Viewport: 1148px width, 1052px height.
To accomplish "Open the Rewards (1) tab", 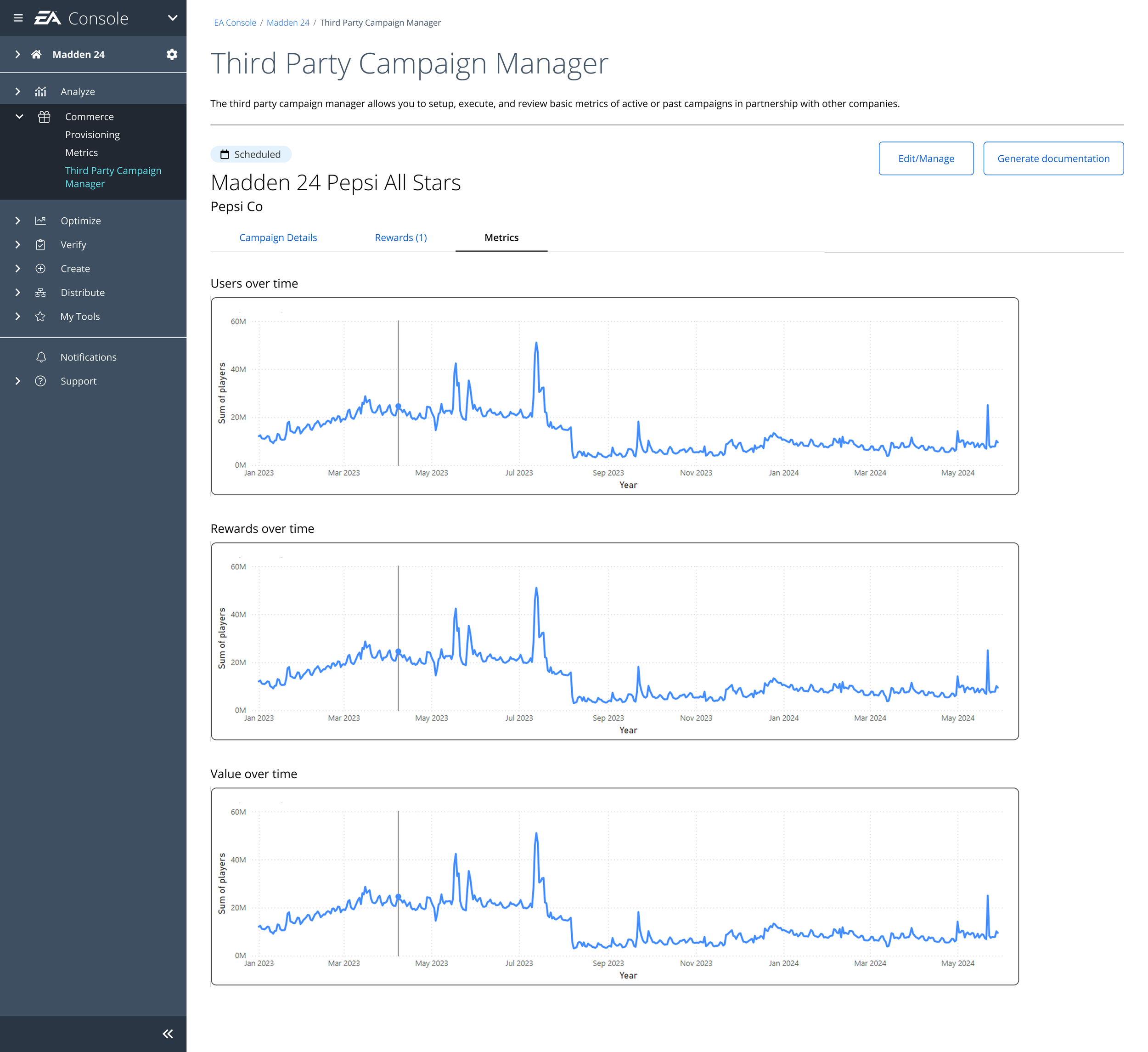I will pos(400,238).
